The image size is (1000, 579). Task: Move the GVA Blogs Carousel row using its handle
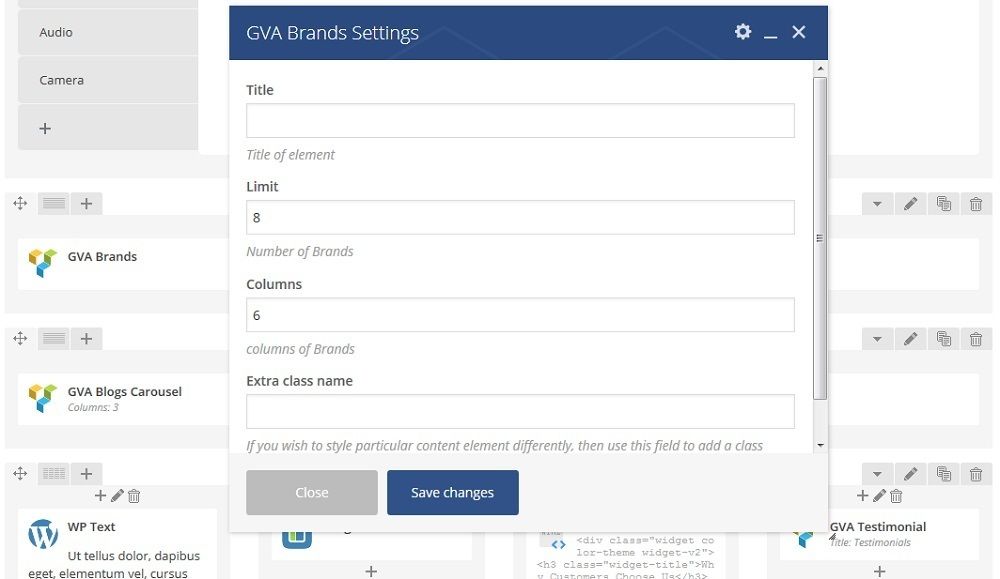coord(20,339)
